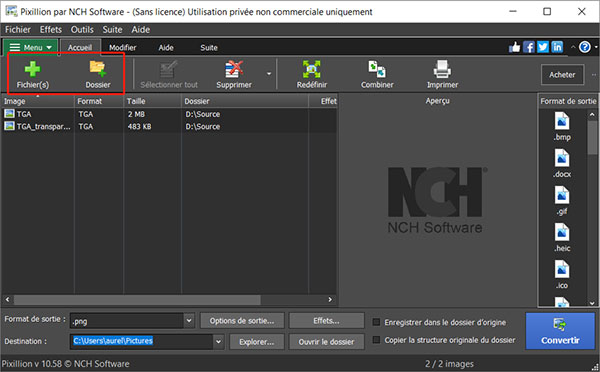Click the file list horizontal scrollbar
The width and height of the screenshot is (600, 372).
[x=137, y=299]
